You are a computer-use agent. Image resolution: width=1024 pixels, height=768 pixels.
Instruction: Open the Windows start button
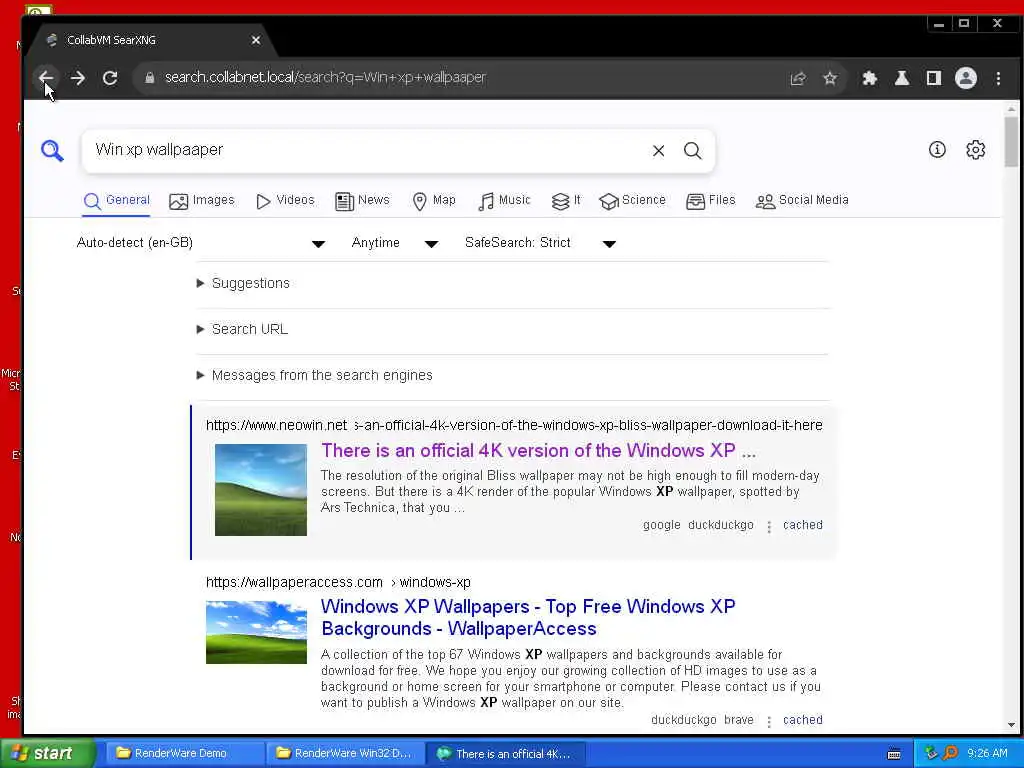47,753
